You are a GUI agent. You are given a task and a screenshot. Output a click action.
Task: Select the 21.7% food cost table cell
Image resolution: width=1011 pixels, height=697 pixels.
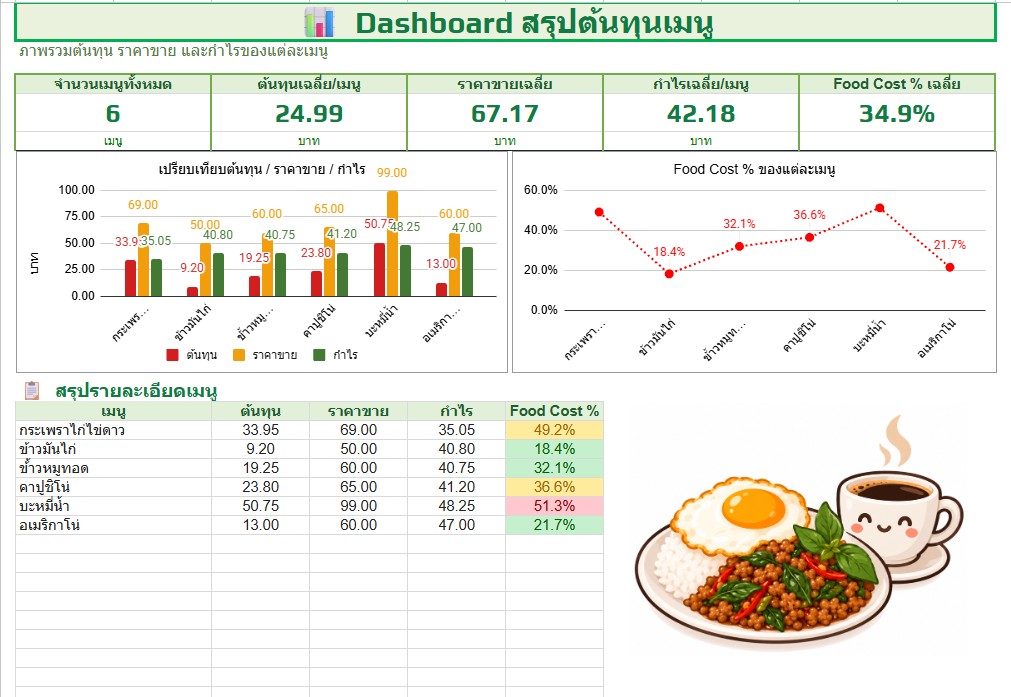(x=555, y=525)
